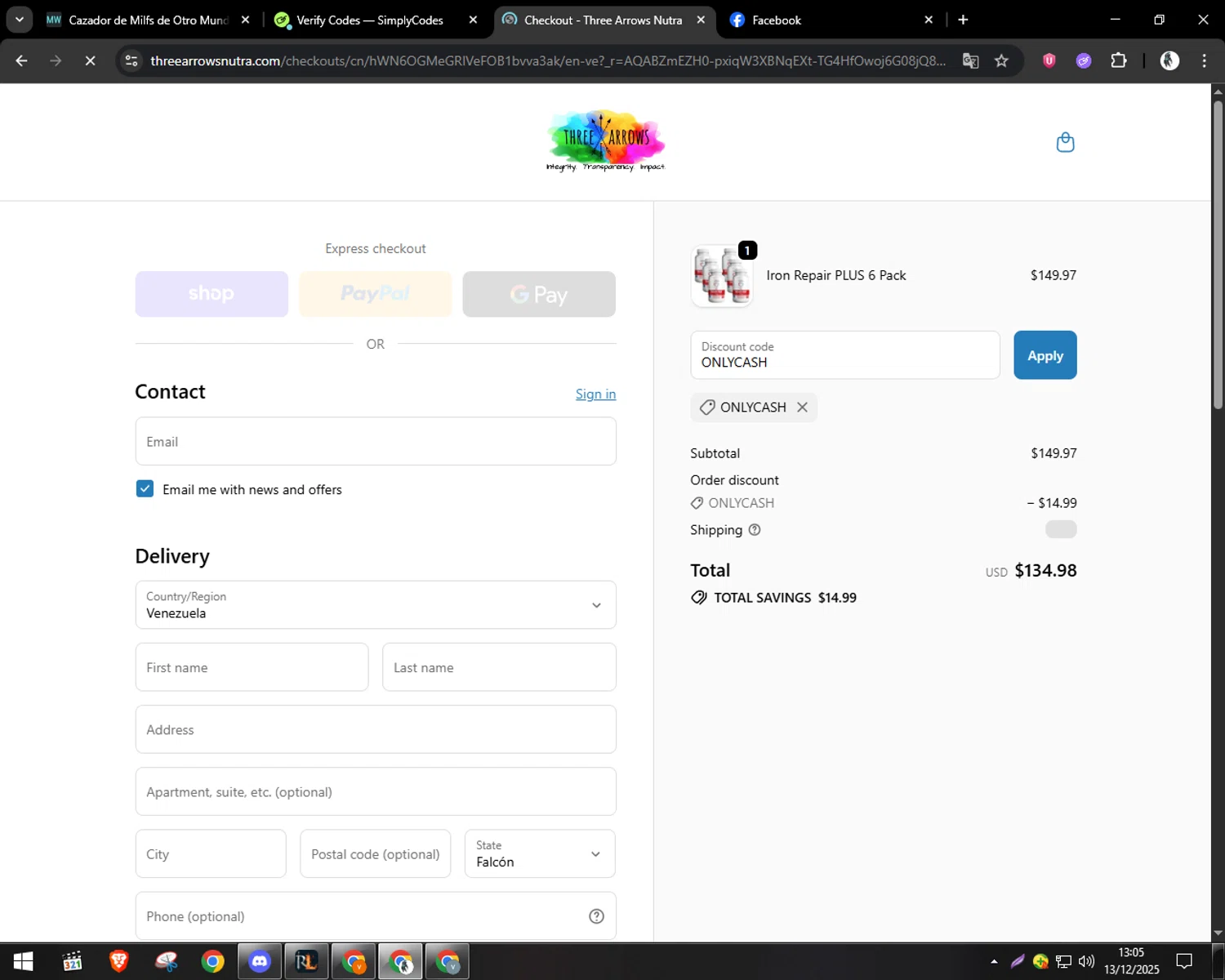Close the Verify Codes tab
This screenshot has height=980, width=1225.
473,20
